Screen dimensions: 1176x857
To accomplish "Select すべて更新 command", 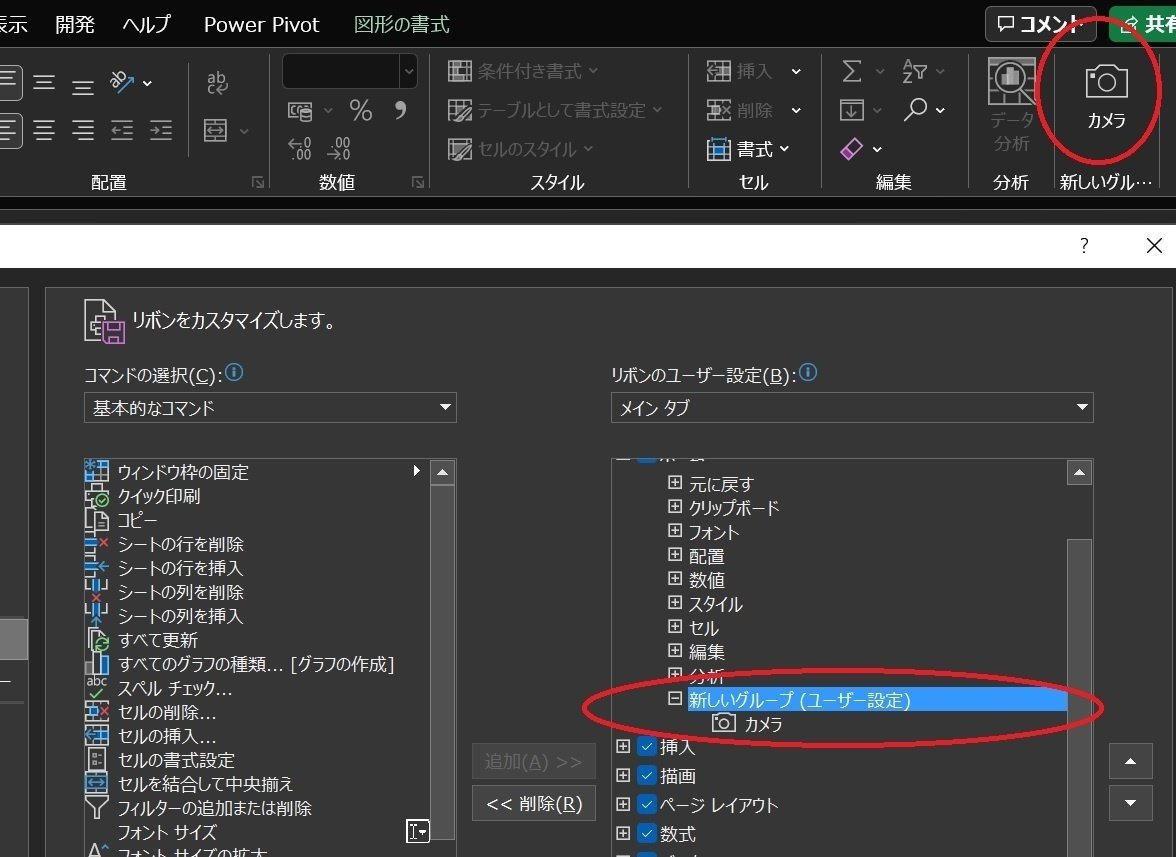I will (x=256, y=640).
